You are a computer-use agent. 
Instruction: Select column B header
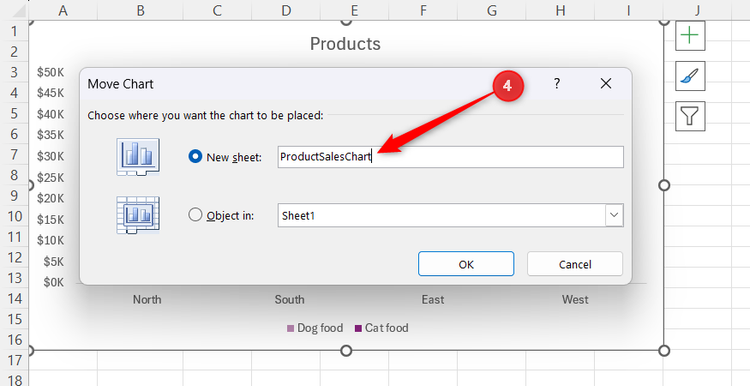(140, 10)
